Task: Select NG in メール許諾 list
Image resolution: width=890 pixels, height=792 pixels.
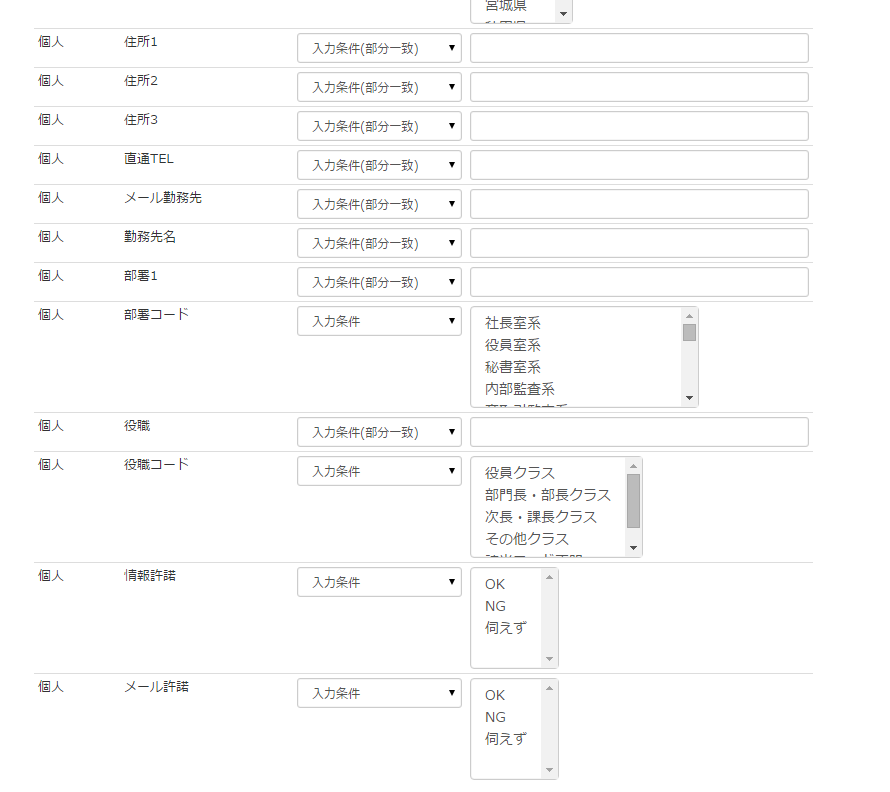Action: tap(495, 717)
